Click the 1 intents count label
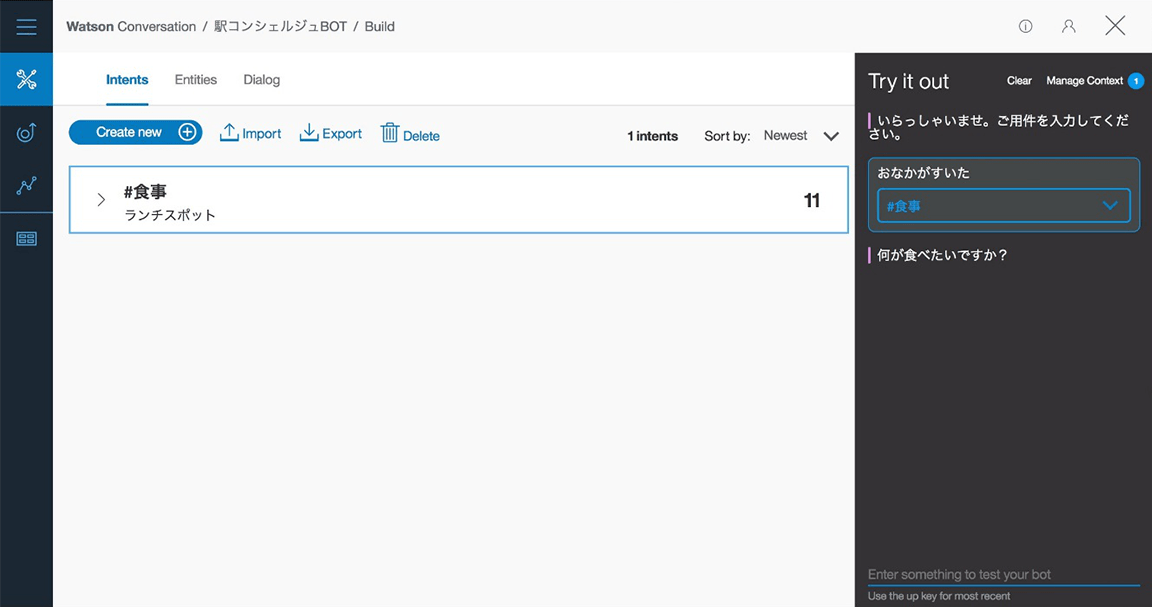Screen dimensions: 1152x607 click(x=652, y=136)
